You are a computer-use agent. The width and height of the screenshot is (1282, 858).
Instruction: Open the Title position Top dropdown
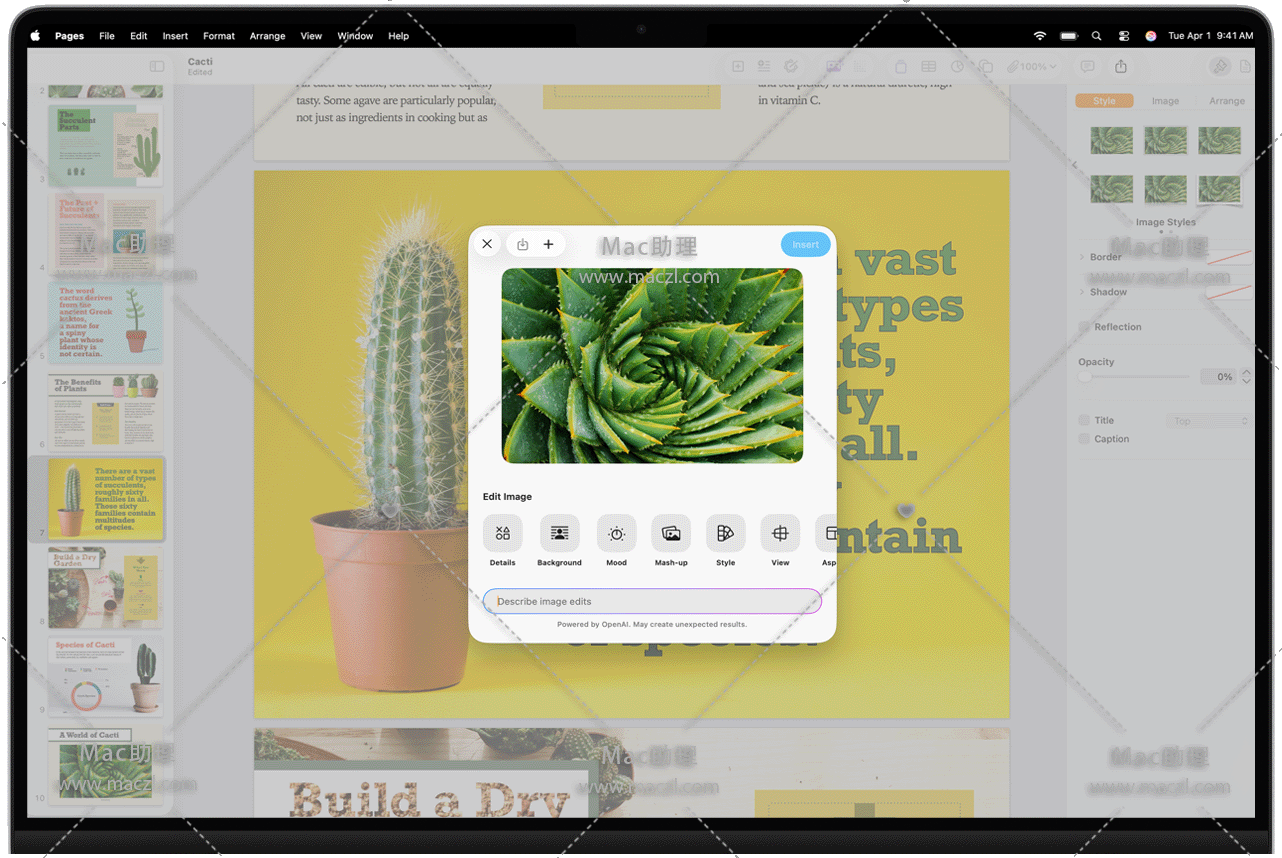(x=1209, y=421)
